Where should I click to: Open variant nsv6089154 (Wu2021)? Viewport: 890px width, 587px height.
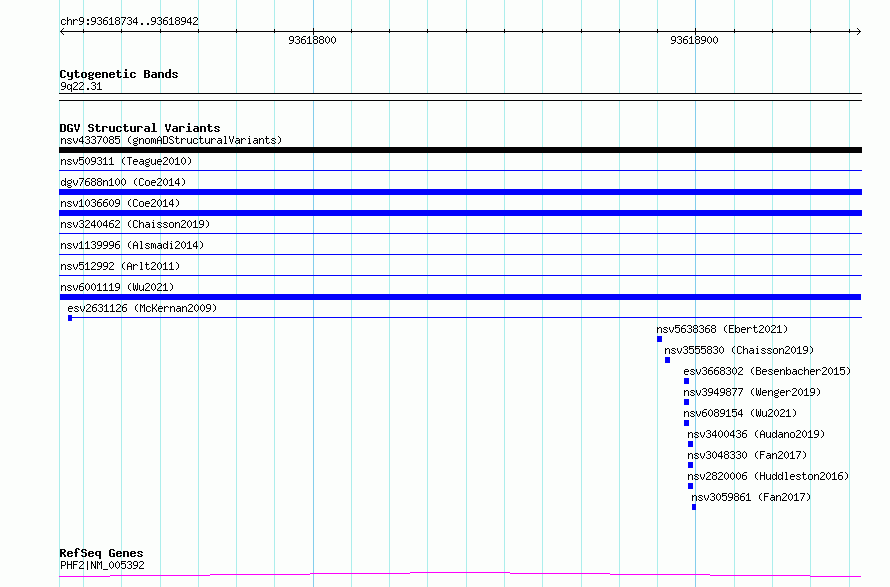pyautogui.click(x=740, y=413)
